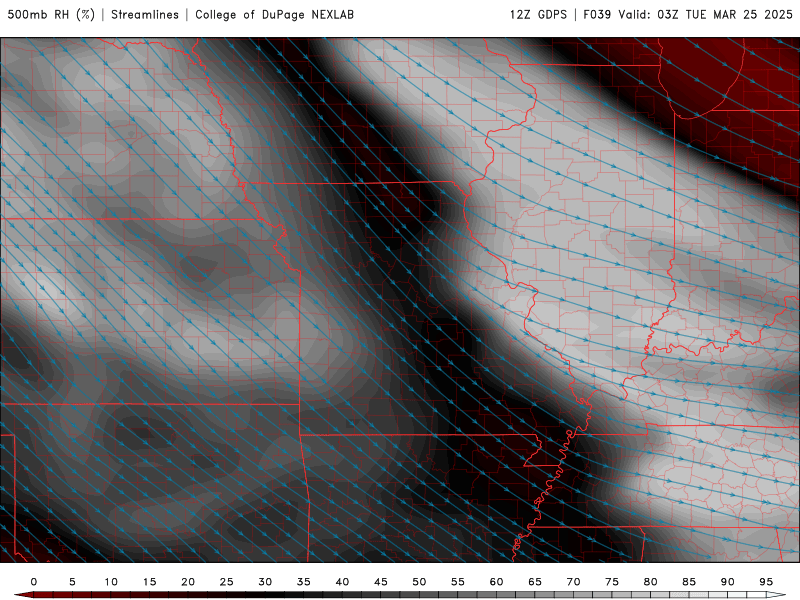The image size is (800, 600).
Task: Click the 75 label on the RH legend
Action: tap(612, 582)
